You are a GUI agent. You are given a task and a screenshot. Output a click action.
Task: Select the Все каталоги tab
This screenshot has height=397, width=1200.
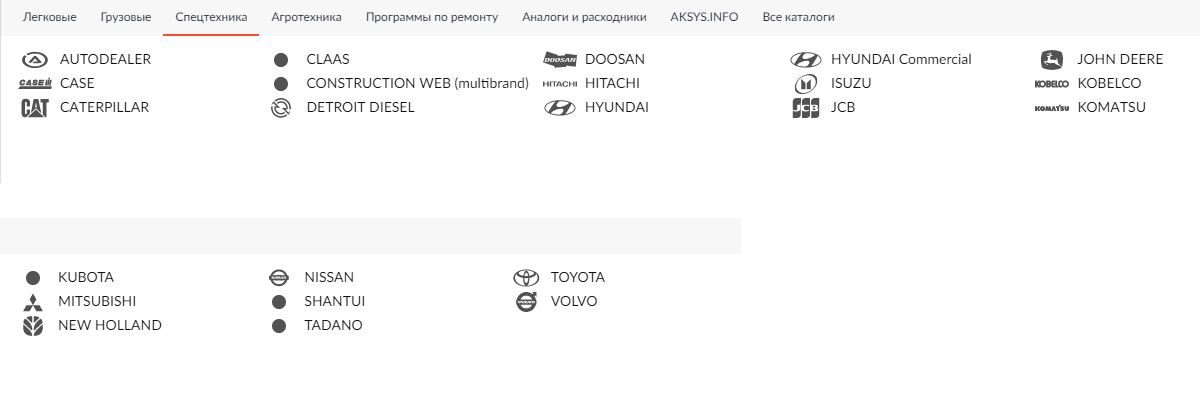798,17
